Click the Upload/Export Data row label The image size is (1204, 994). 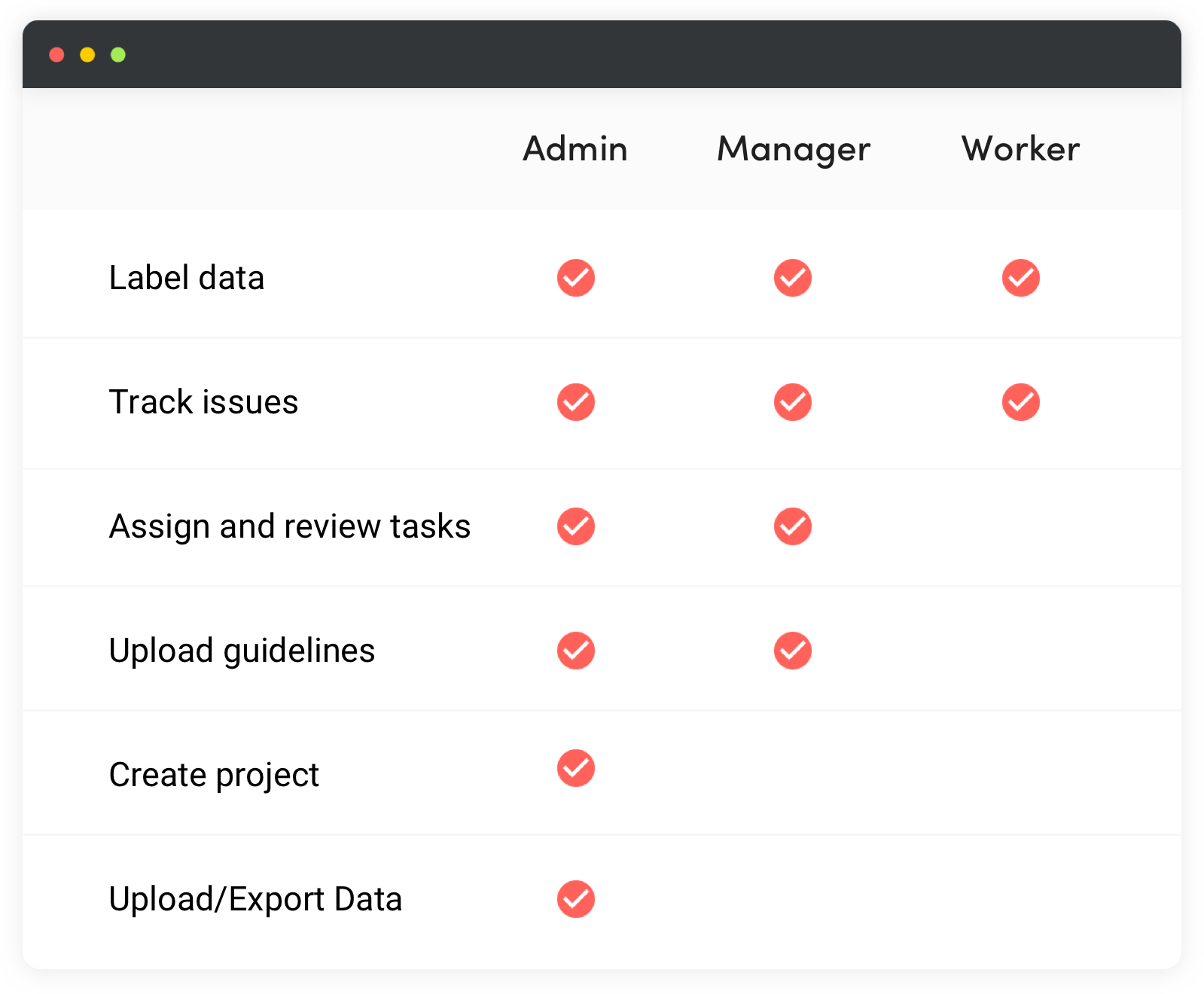(x=255, y=899)
